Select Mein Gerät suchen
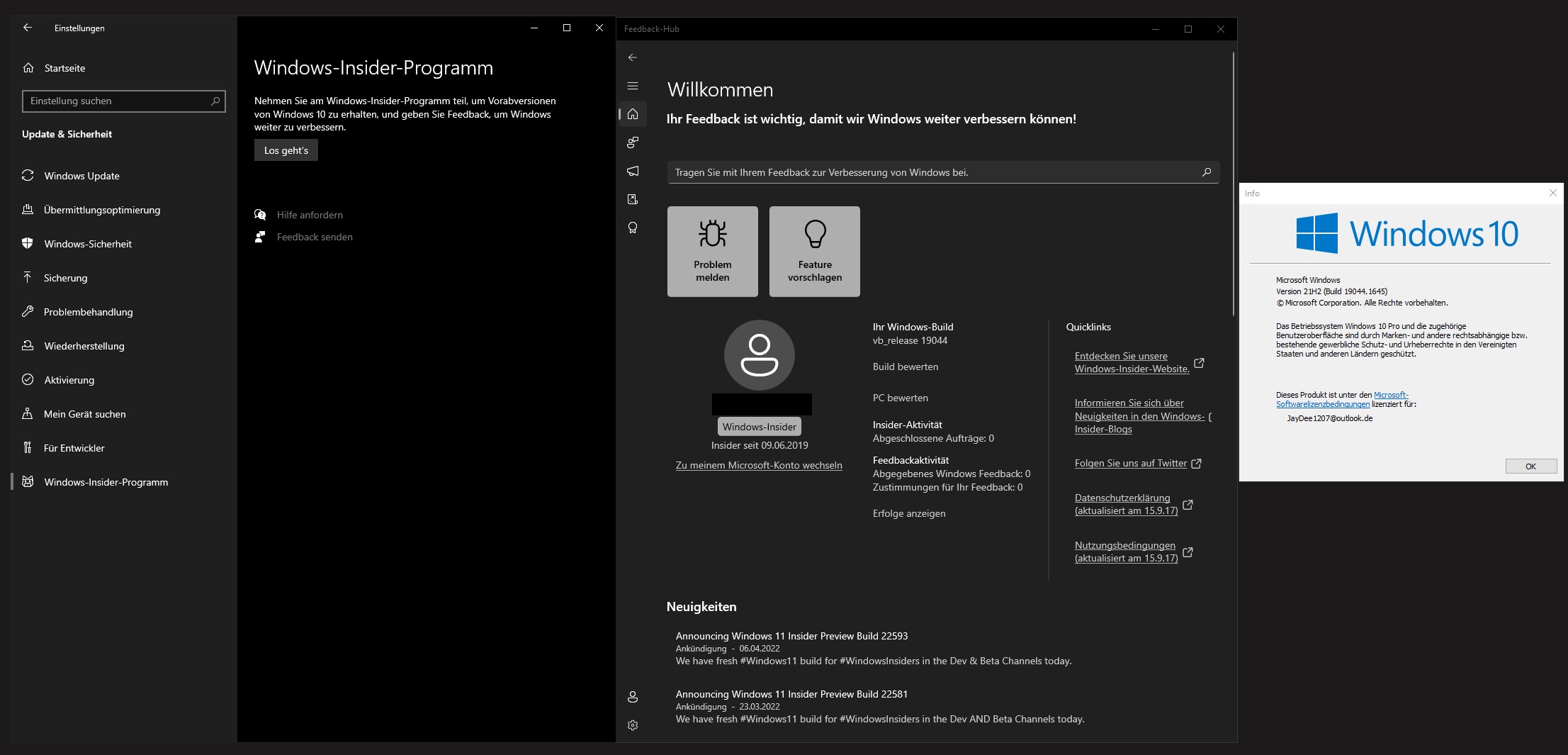The image size is (1568, 755). pos(84,414)
